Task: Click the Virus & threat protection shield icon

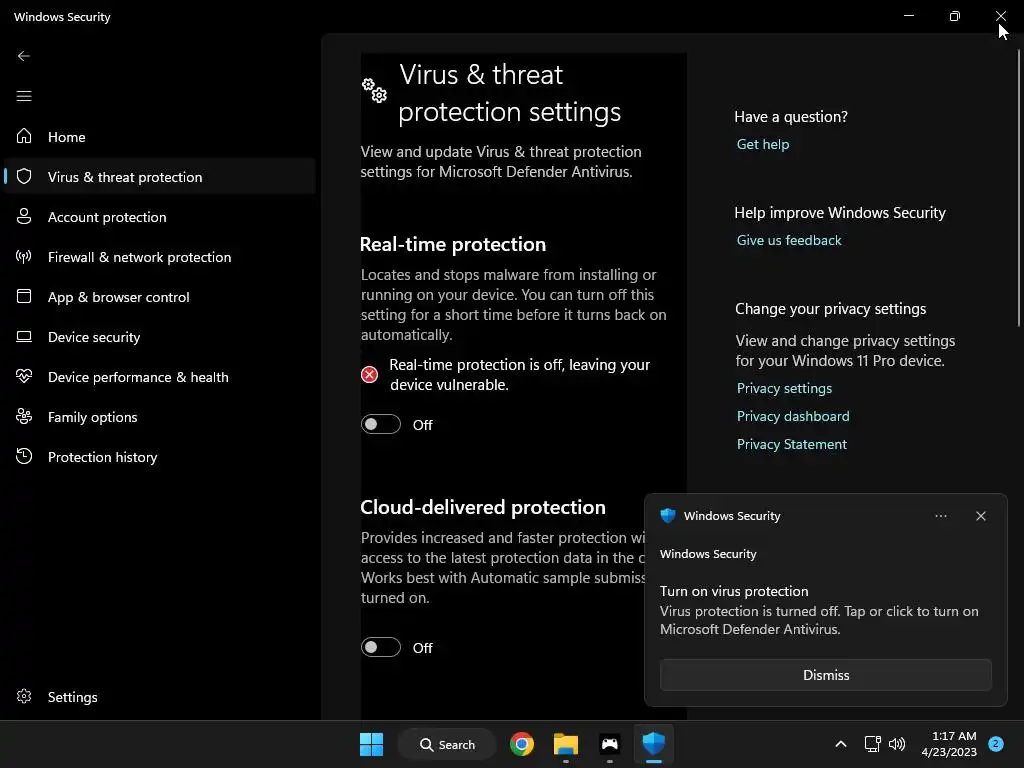Action: point(24,176)
